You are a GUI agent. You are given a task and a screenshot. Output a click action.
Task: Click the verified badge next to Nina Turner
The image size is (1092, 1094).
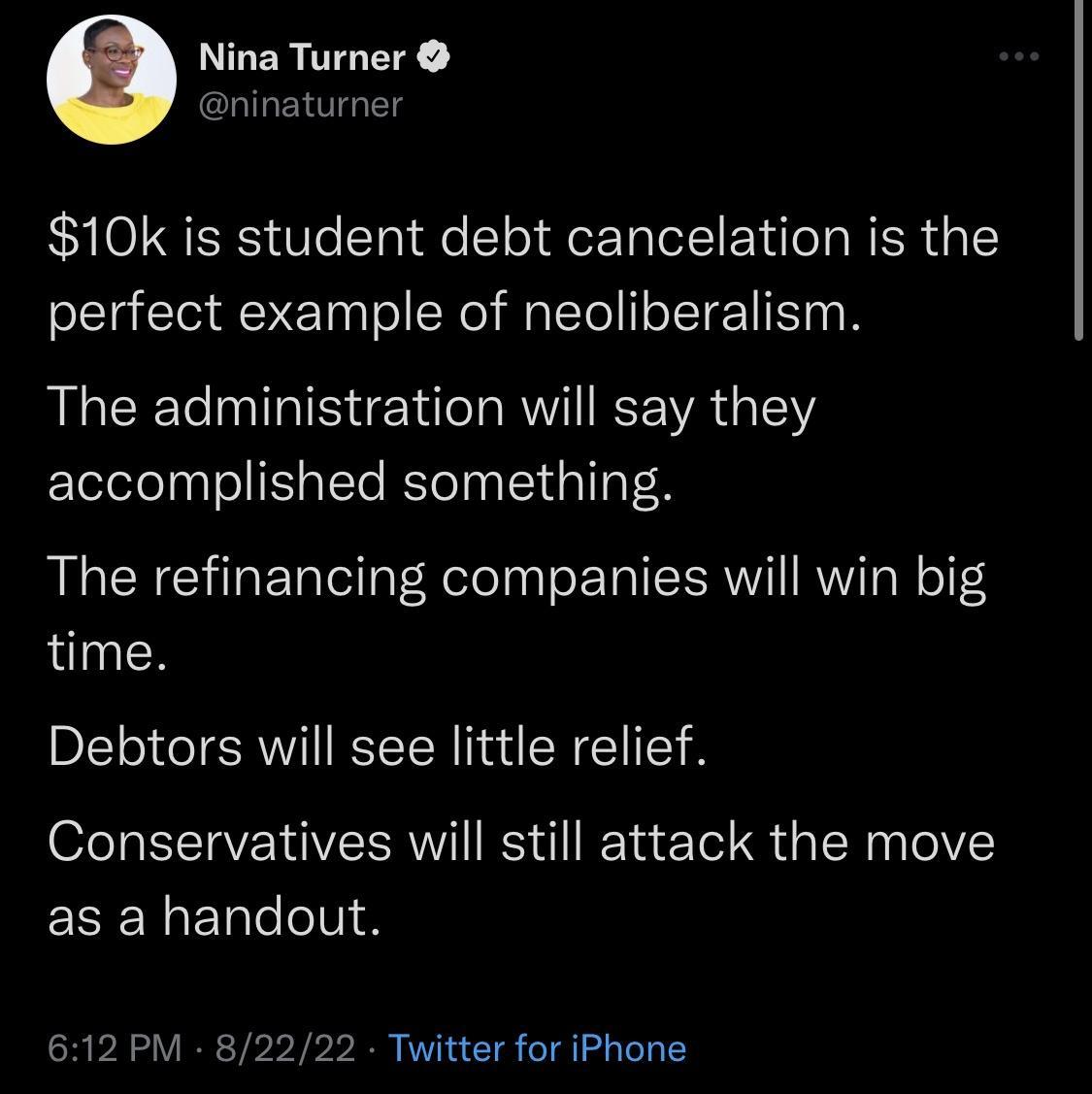click(x=433, y=56)
